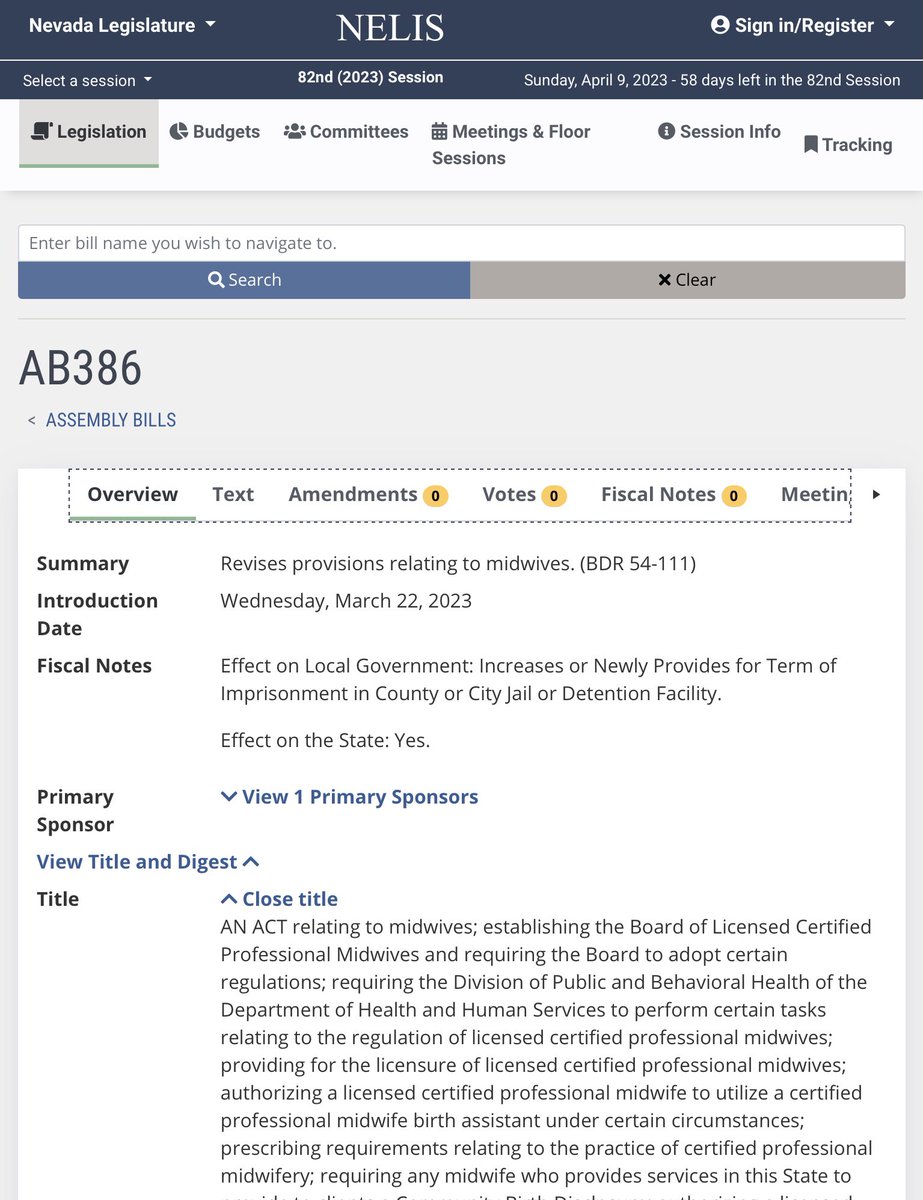Click the Committees people icon
The height and width of the screenshot is (1200, 923).
(295, 131)
